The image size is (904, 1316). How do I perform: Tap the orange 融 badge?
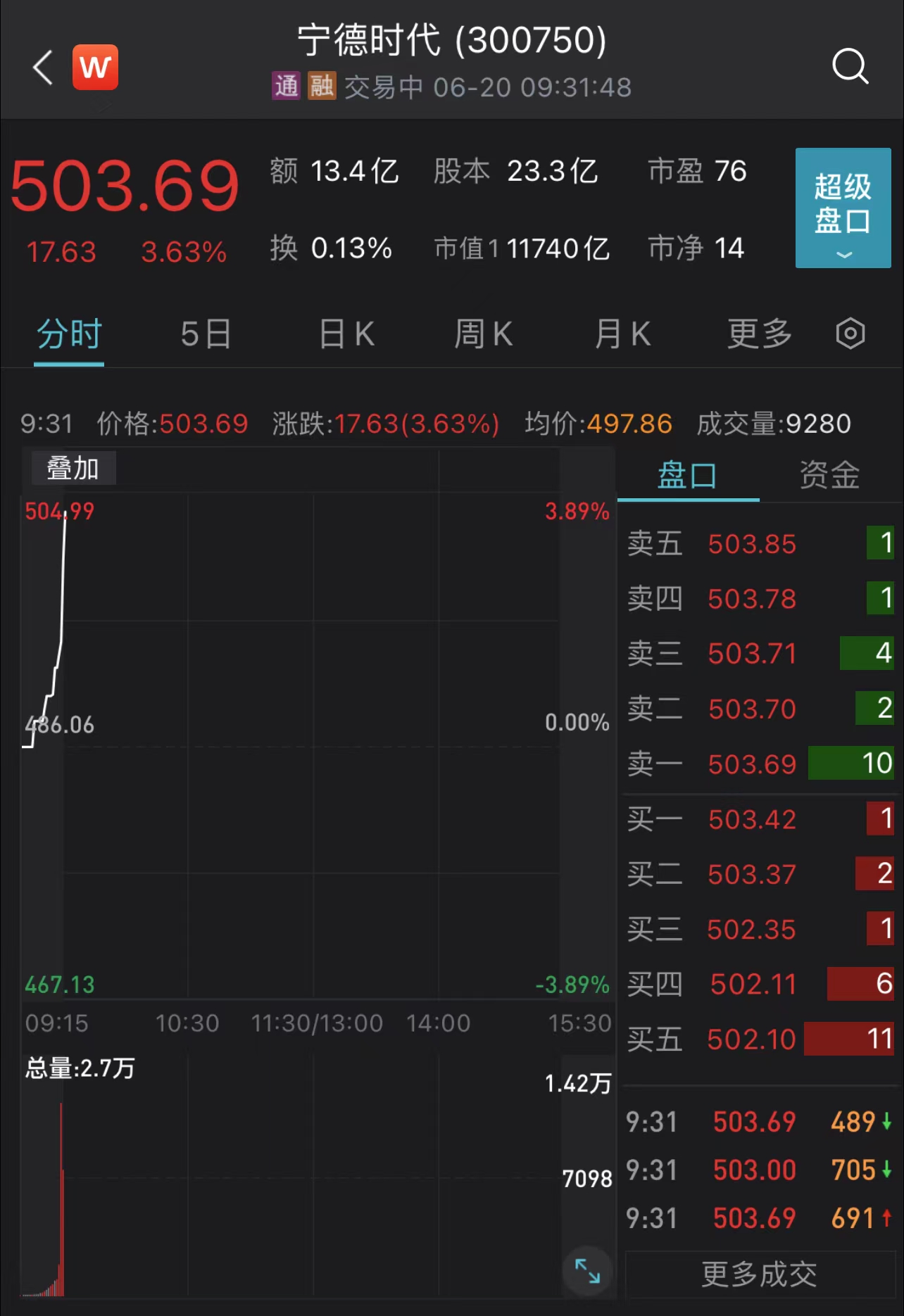[322, 87]
